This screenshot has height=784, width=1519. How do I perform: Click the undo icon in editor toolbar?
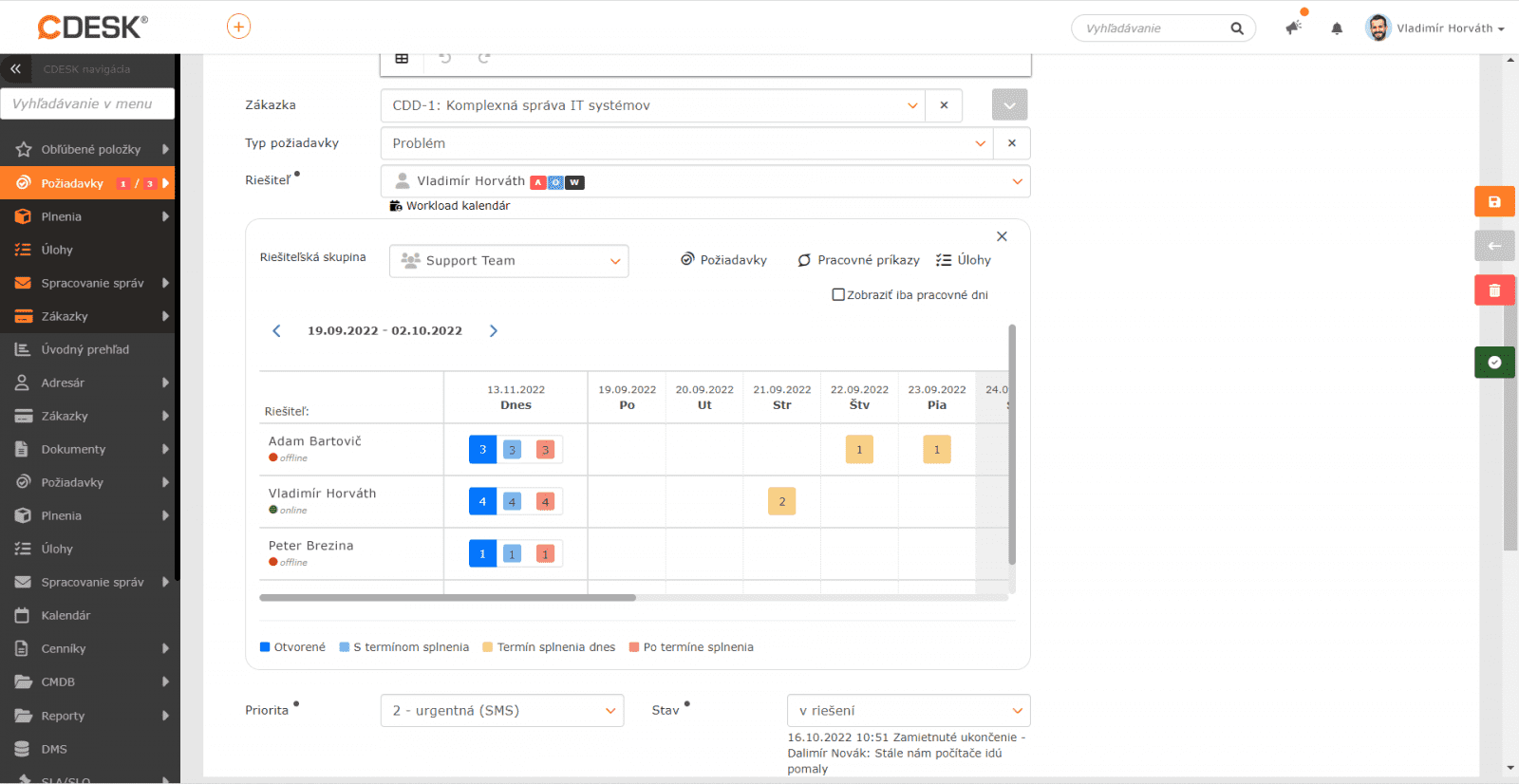tap(445, 58)
